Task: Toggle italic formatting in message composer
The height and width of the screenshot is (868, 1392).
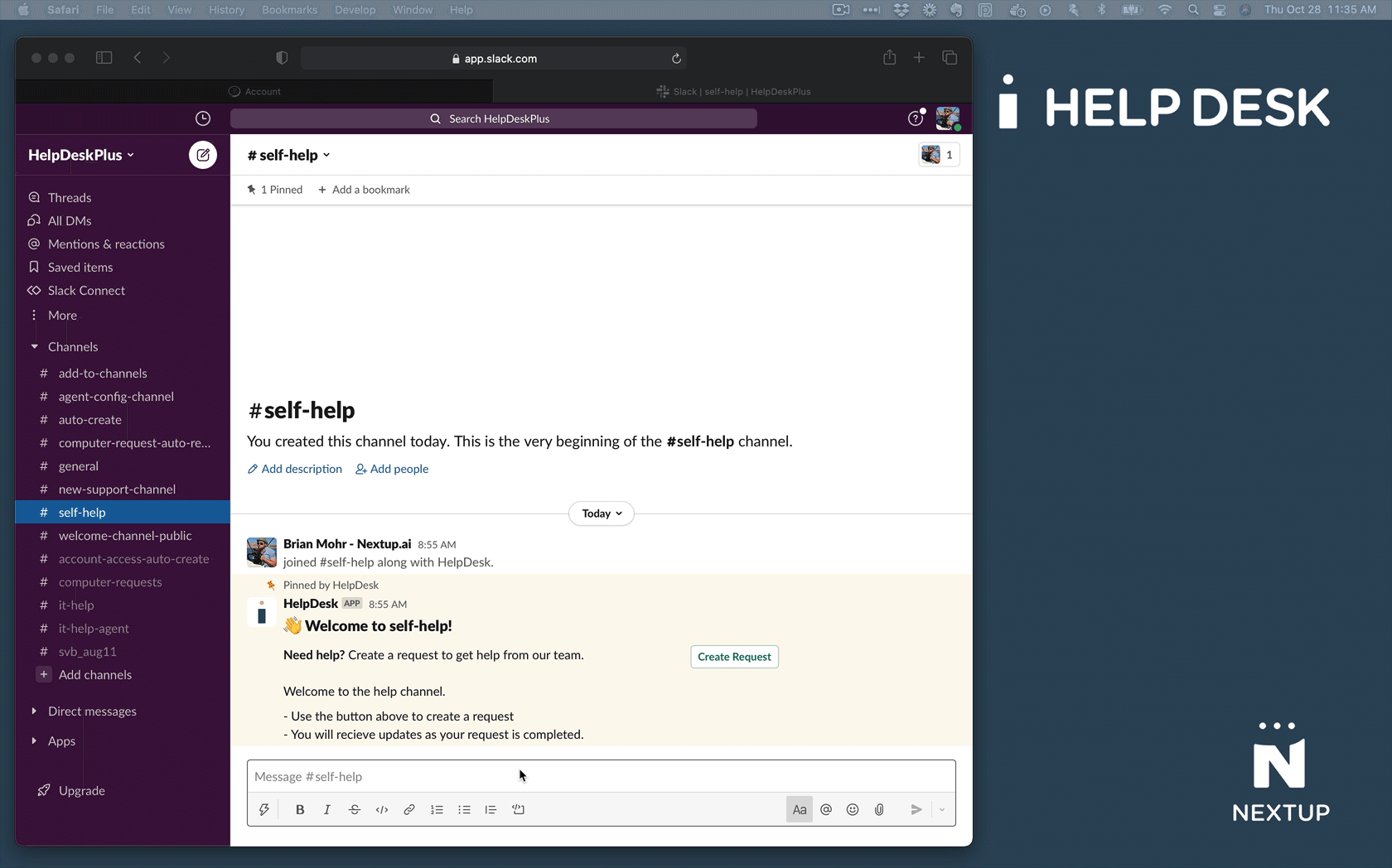Action: click(x=327, y=810)
